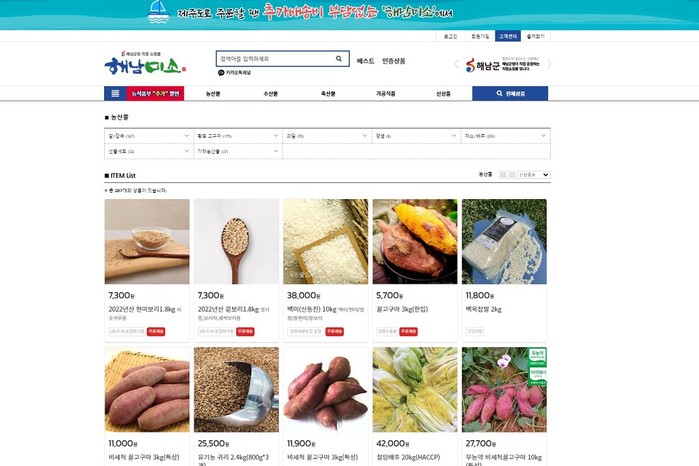This screenshot has width=699, height=466.
Task: Open the sort order dropdown
Action: click(x=534, y=175)
